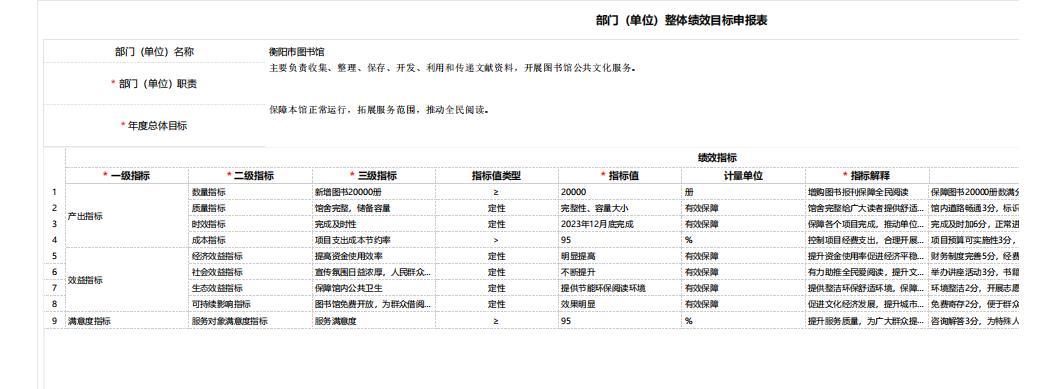Select the 指标值类型 column header
The image size is (1055, 389).
(x=497, y=176)
